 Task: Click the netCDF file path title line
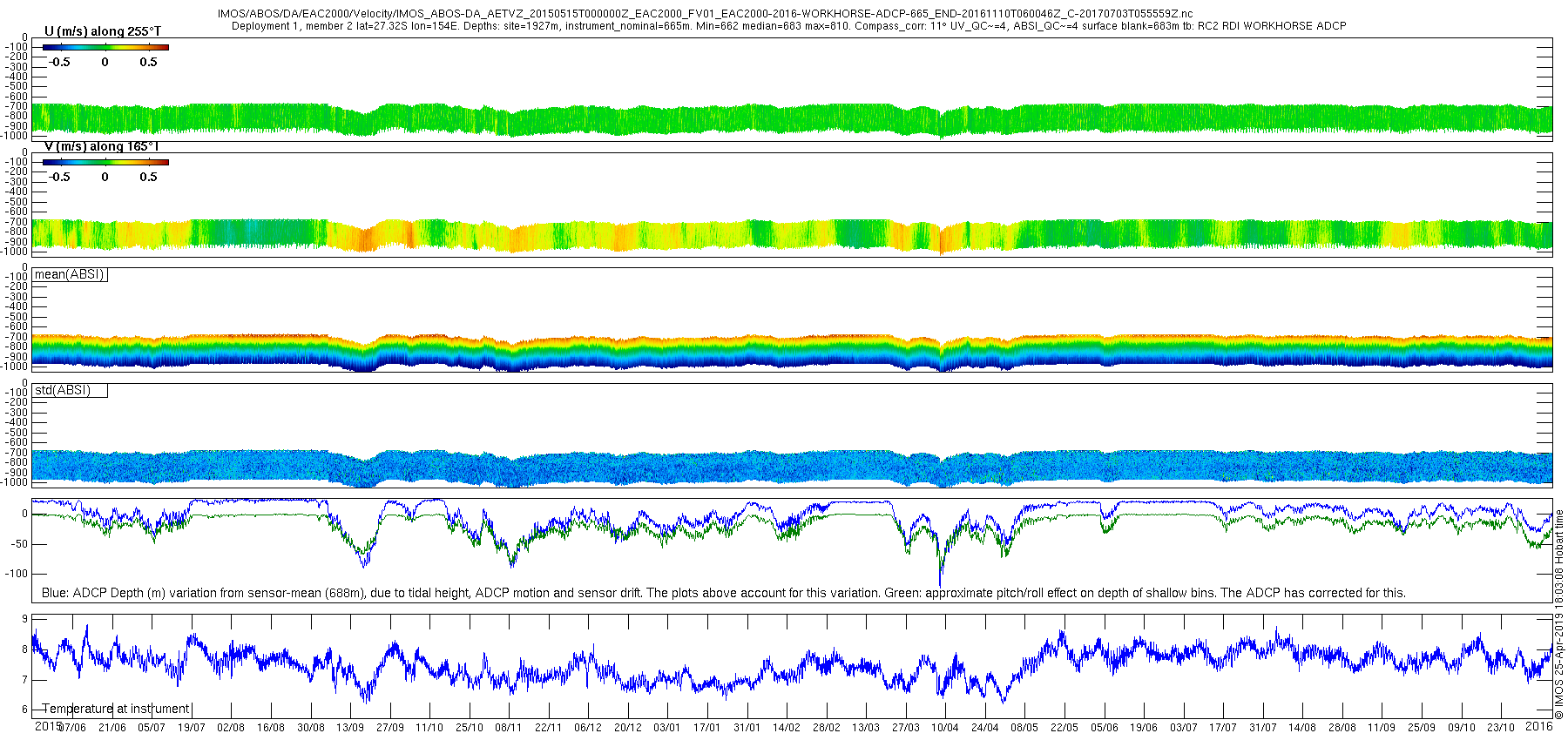coord(706,14)
